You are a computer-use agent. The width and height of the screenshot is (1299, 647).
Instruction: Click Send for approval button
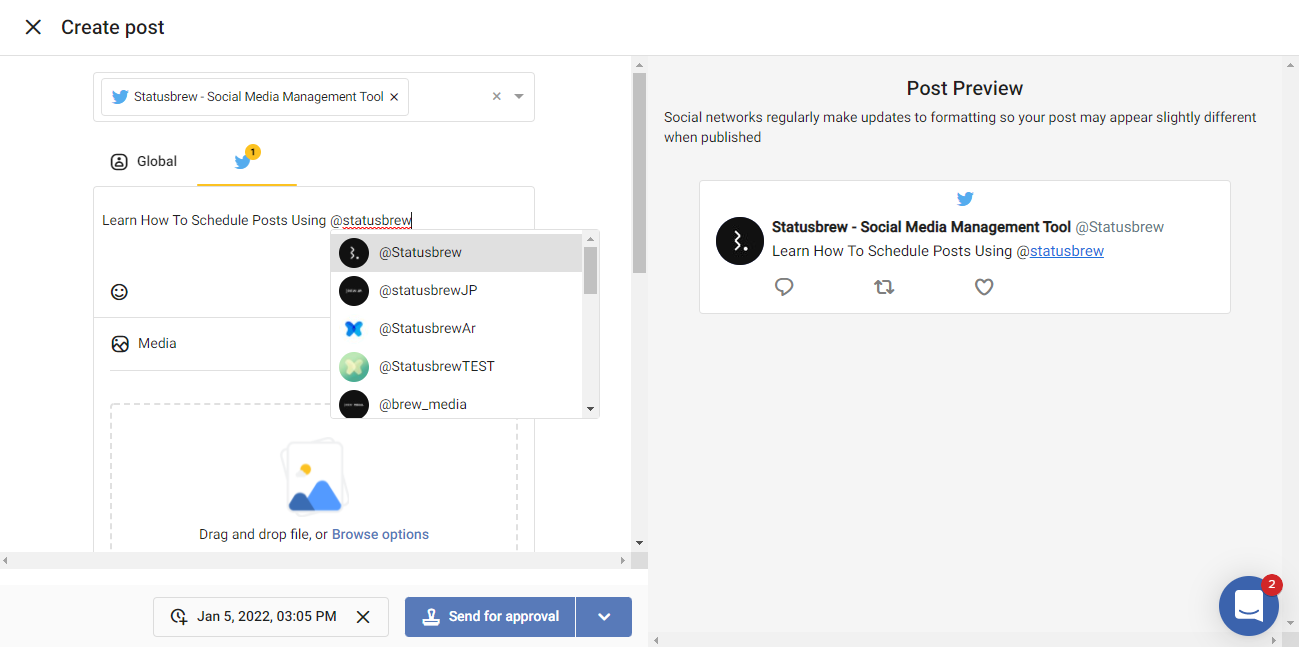(490, 617)
